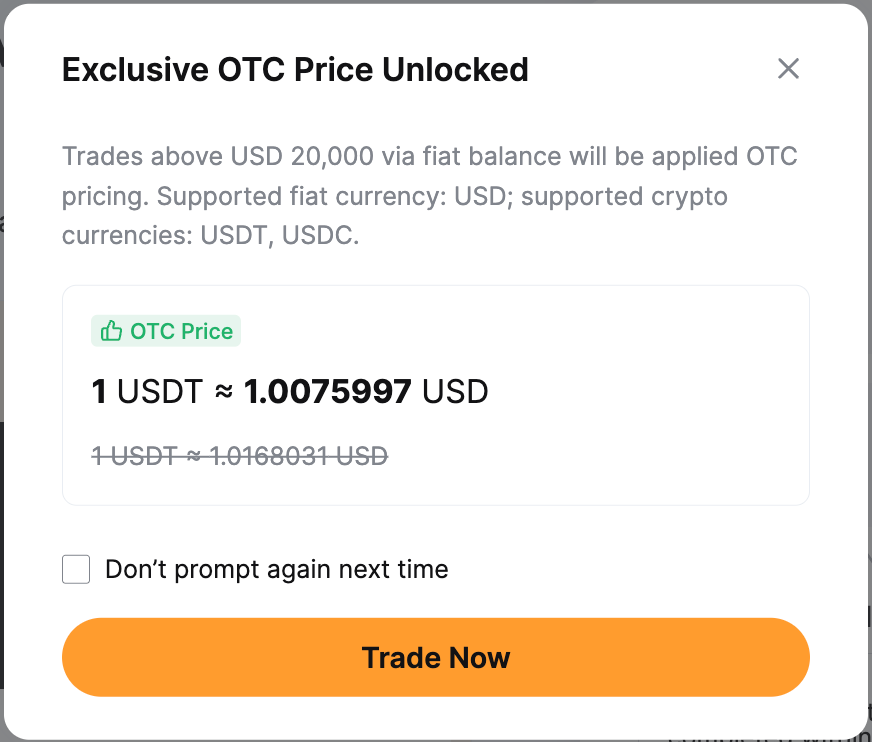872x742 pixels.
Task: Click USDT in the bold OTC rate line
Action: point(160,391)
